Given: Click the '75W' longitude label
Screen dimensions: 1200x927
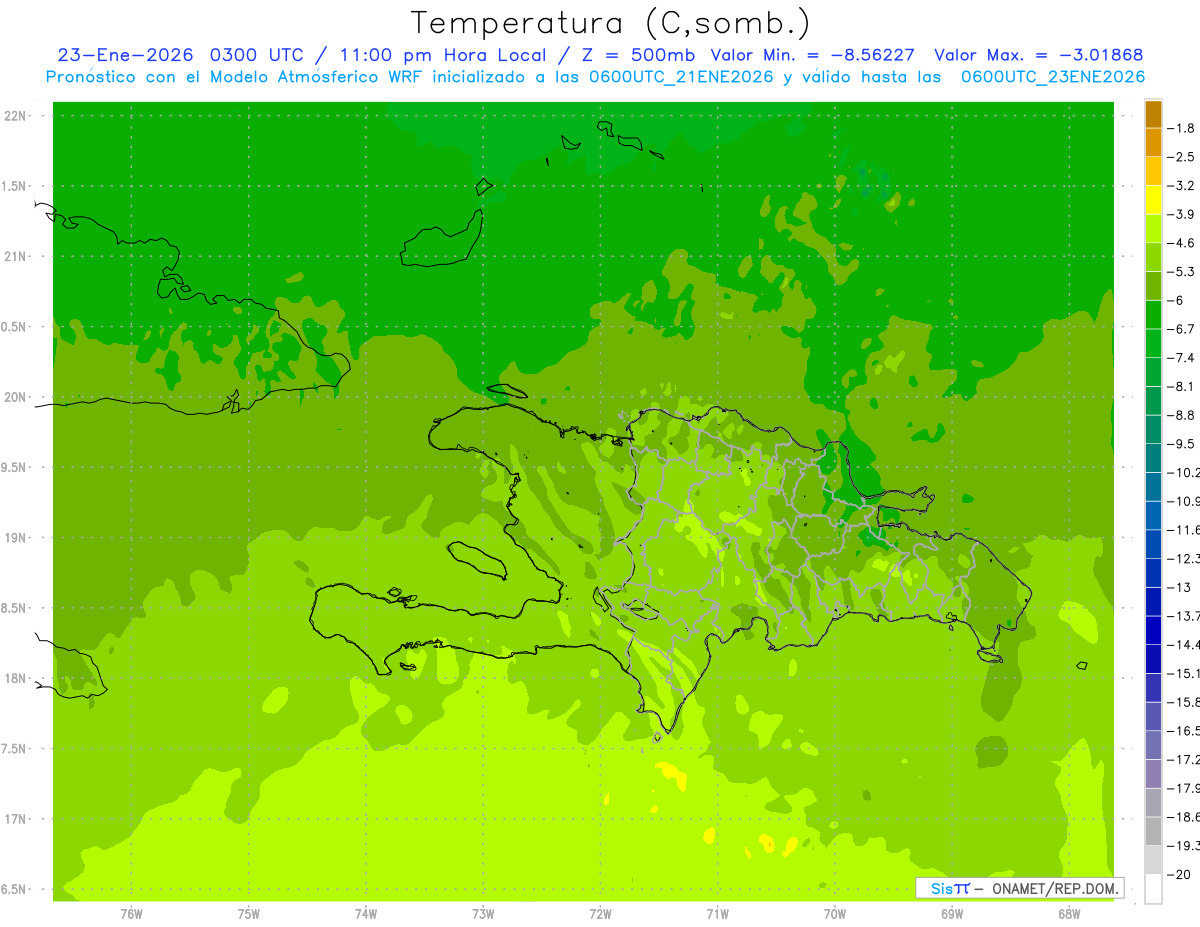Looking at the screenshot, I should point(248,914).
